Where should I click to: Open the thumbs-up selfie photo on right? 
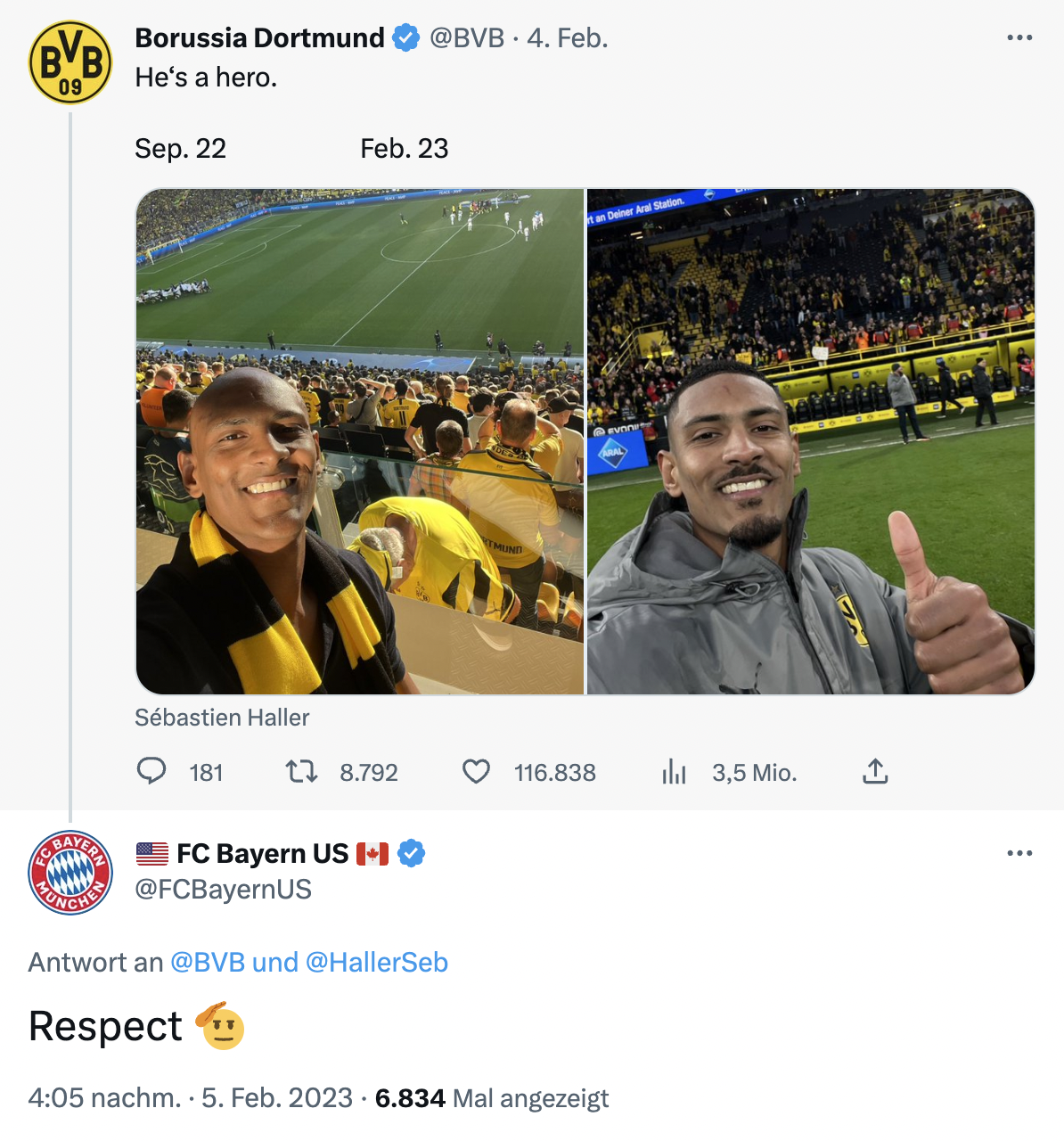pos(810,441)
